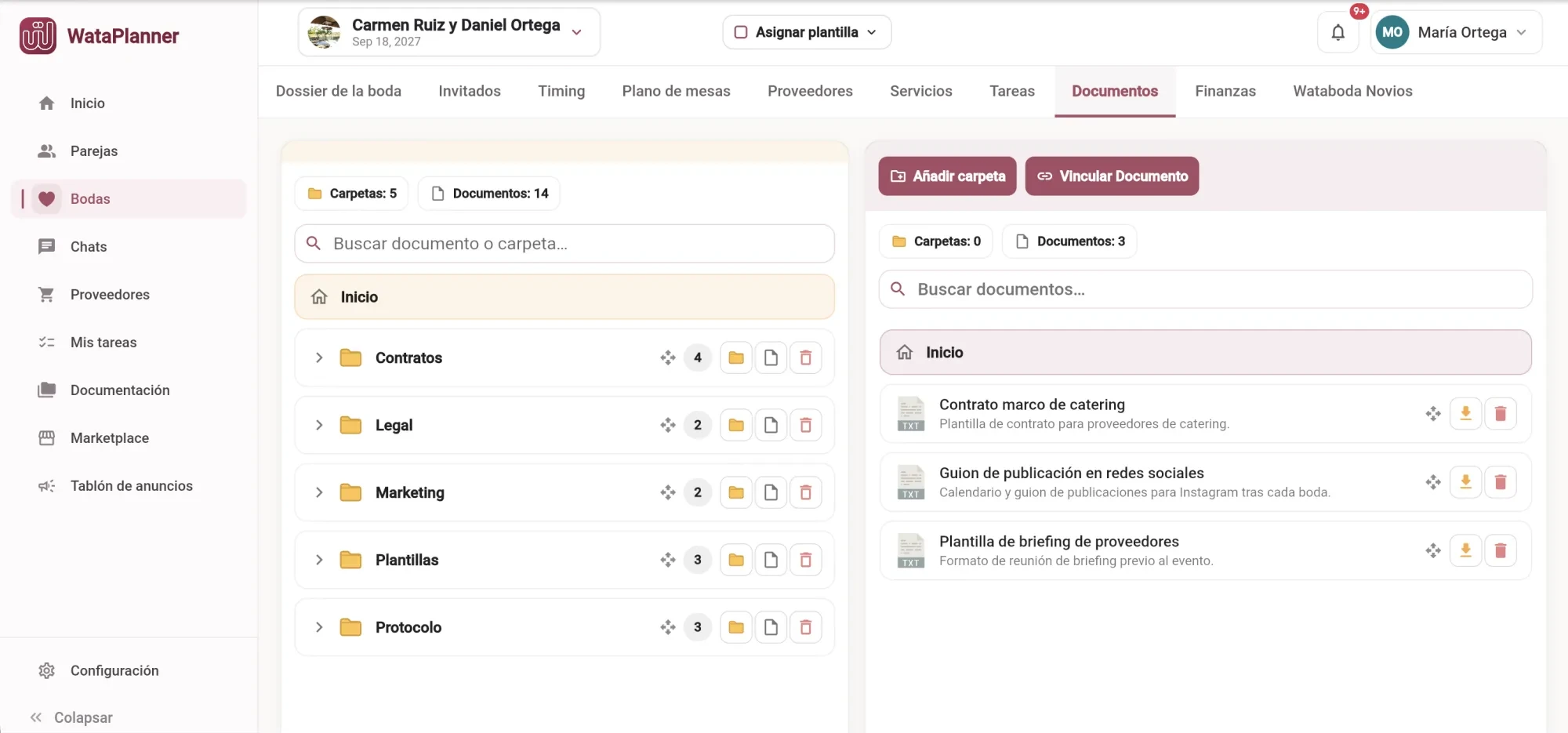
Task: Delete the Marketing folder
Action: (x=805, y=492)
